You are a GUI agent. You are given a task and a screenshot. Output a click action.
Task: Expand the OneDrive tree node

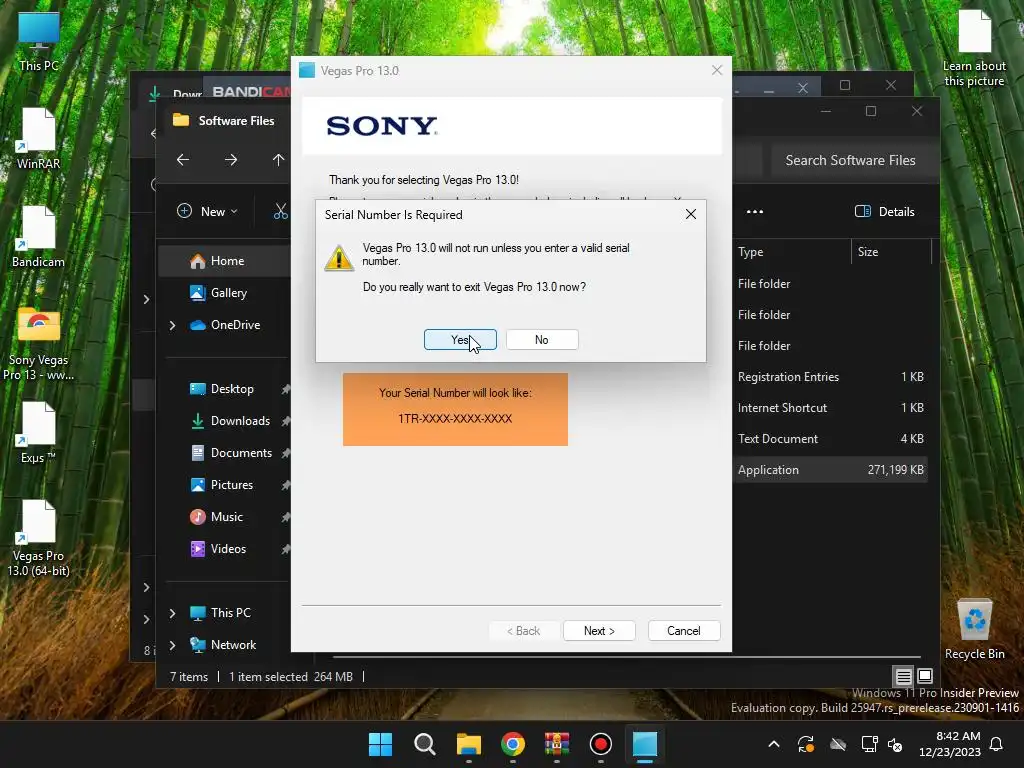point(172,325)
